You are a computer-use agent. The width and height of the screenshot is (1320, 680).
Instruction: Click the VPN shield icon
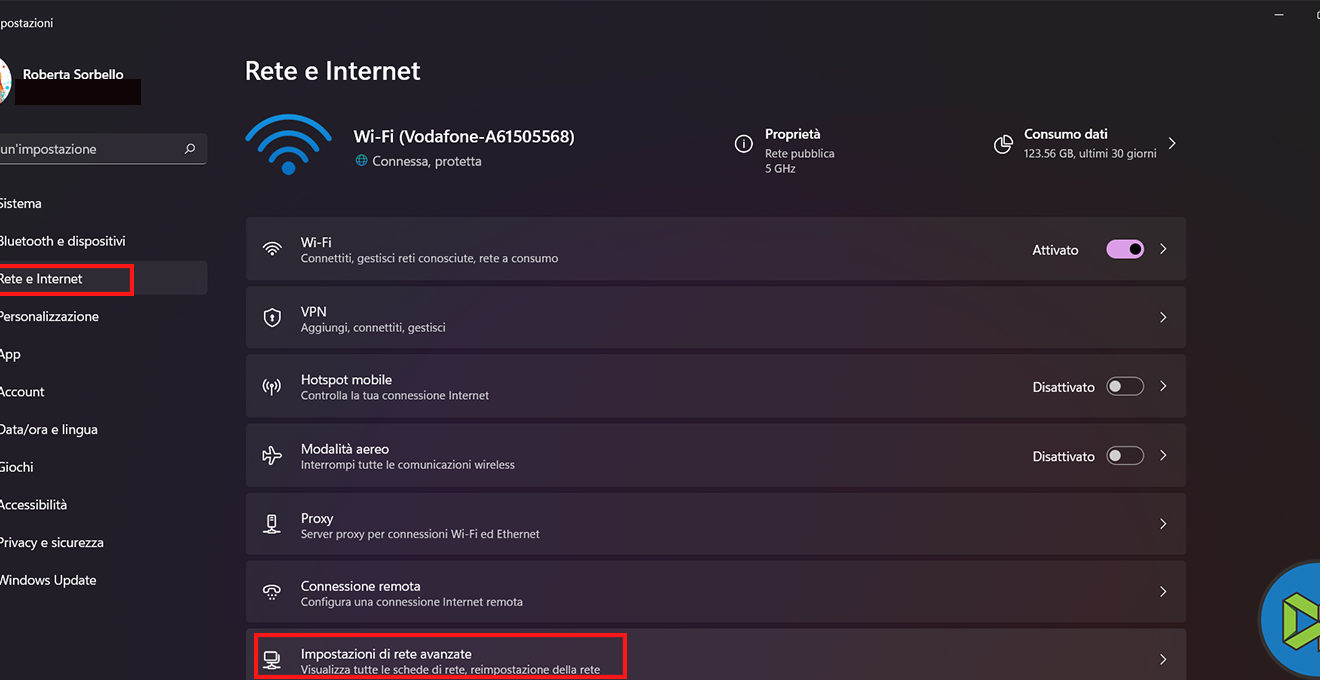coord(272,318)
